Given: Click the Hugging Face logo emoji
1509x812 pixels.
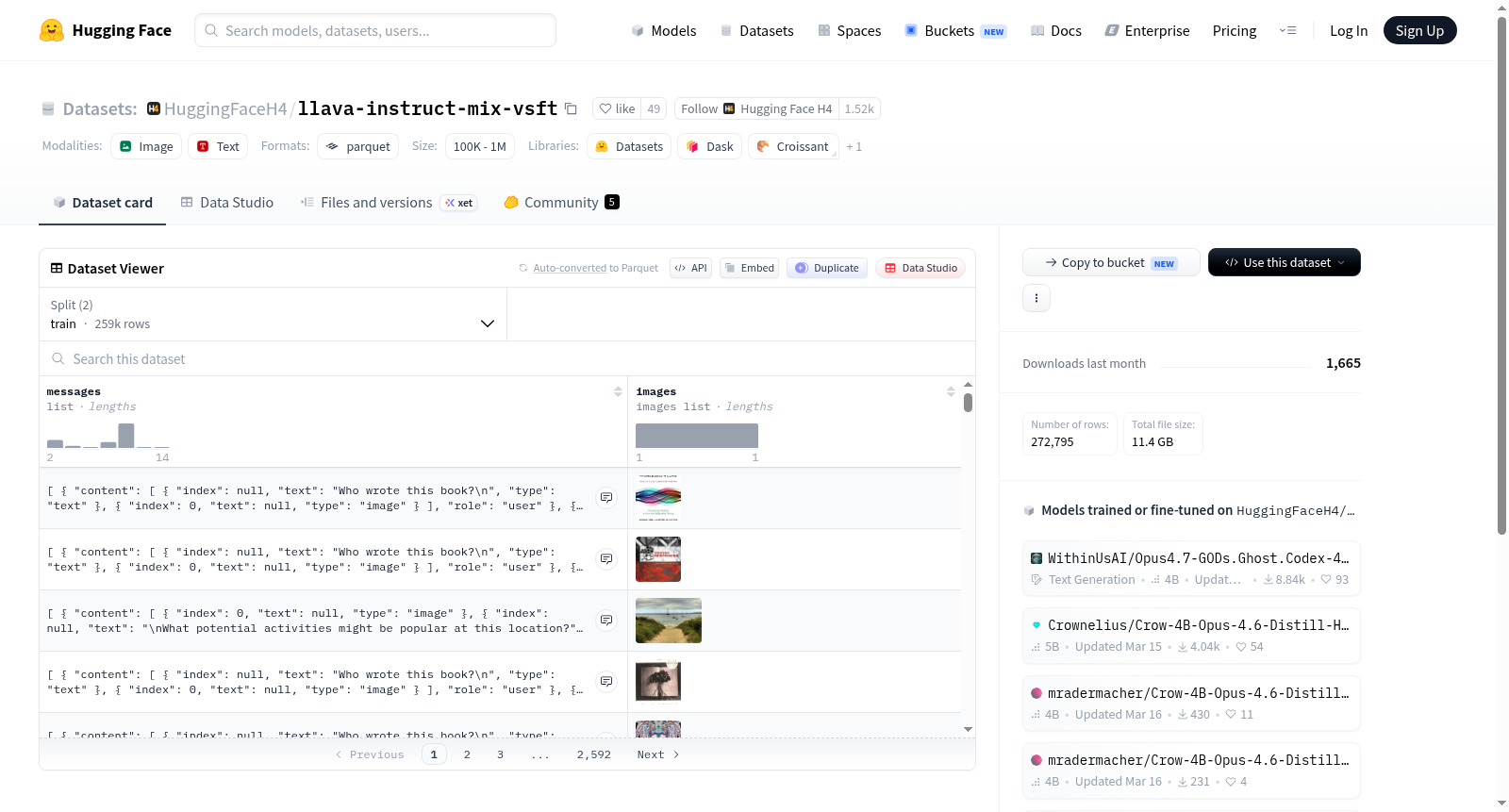Looking at the screenshot, I should [x=52, y=30].
